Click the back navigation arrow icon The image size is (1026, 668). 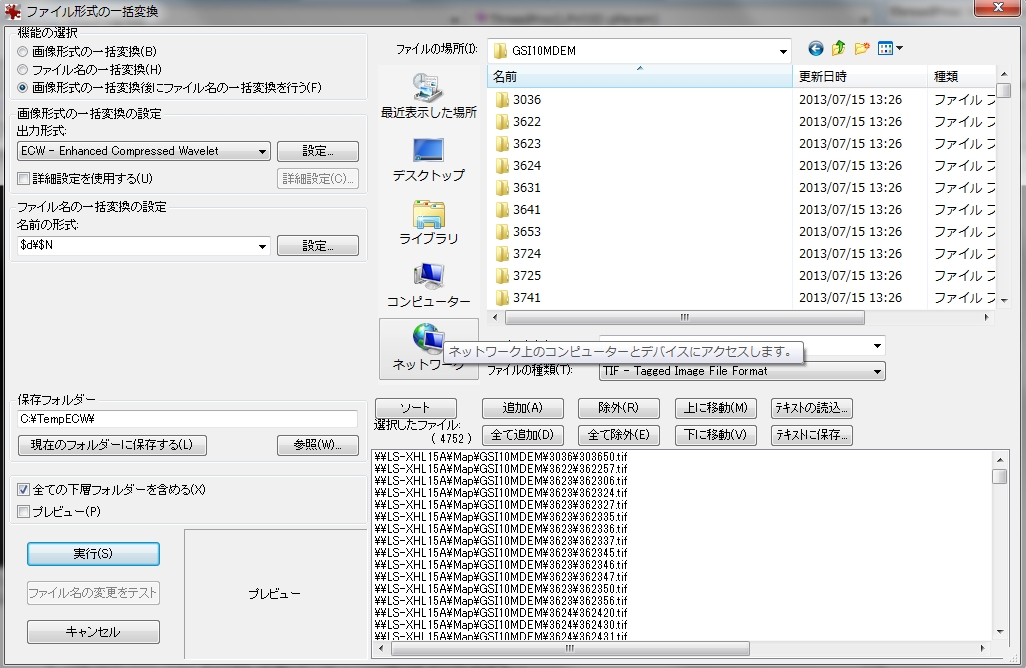pyautogui.click(x=816, y=49)
